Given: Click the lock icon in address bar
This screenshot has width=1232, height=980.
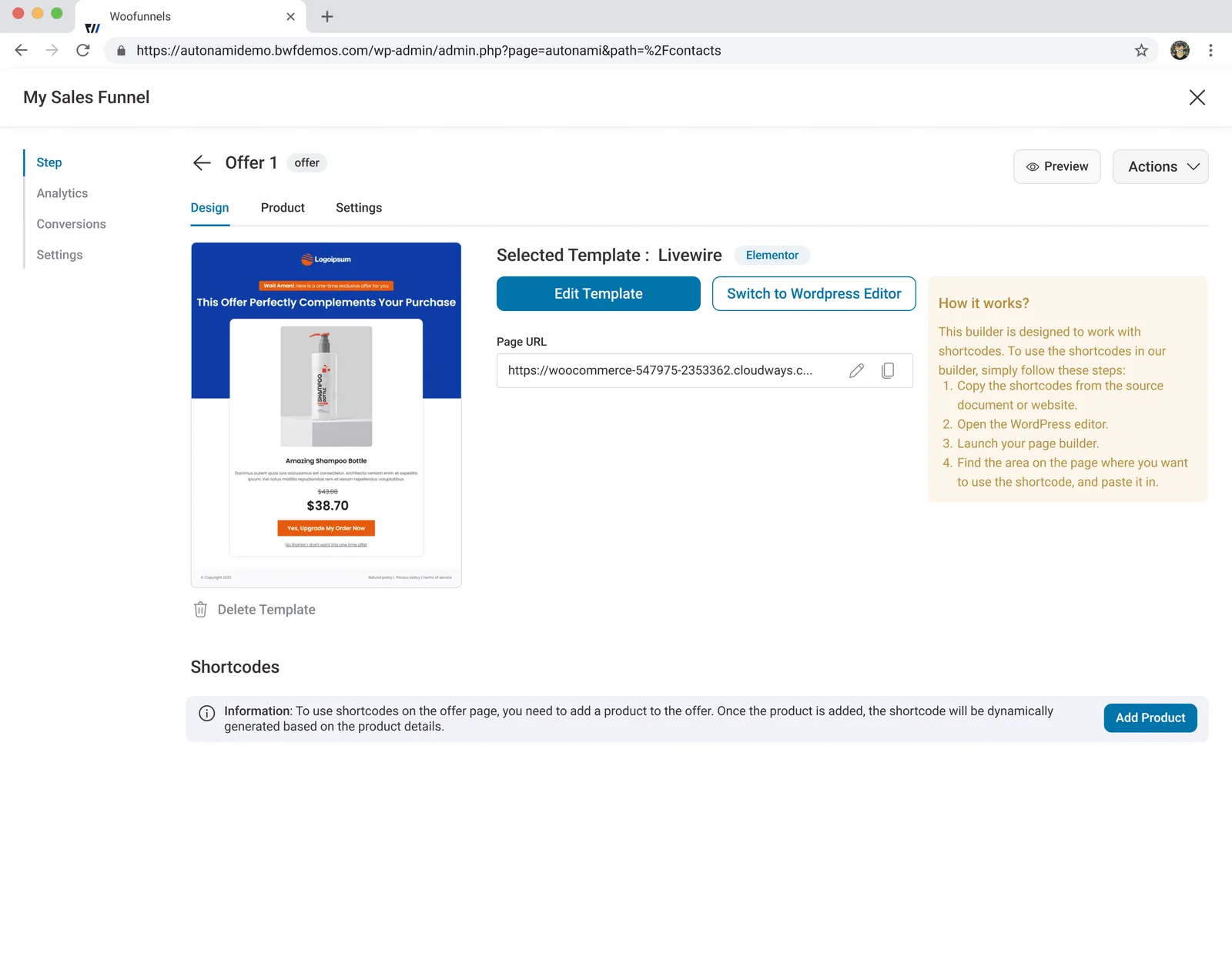Looking at the screenshot, I should [121, 51].
